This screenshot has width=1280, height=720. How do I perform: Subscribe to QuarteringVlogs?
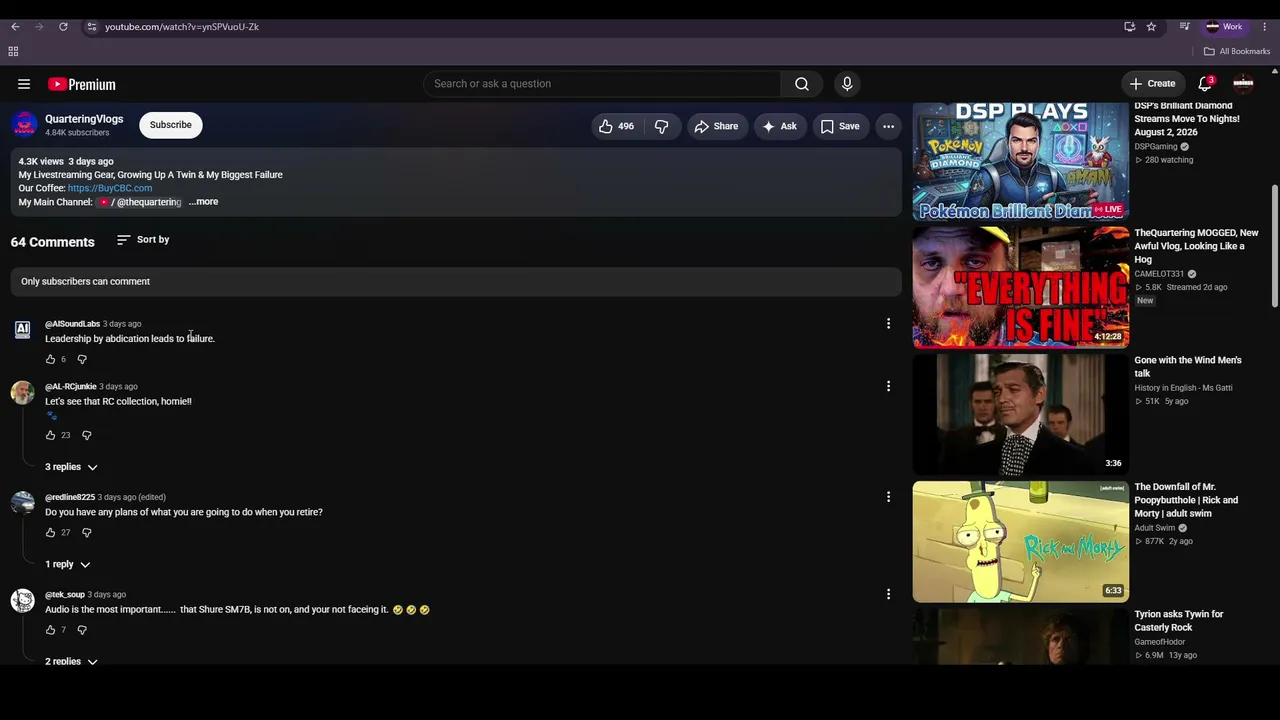point(170,125)
